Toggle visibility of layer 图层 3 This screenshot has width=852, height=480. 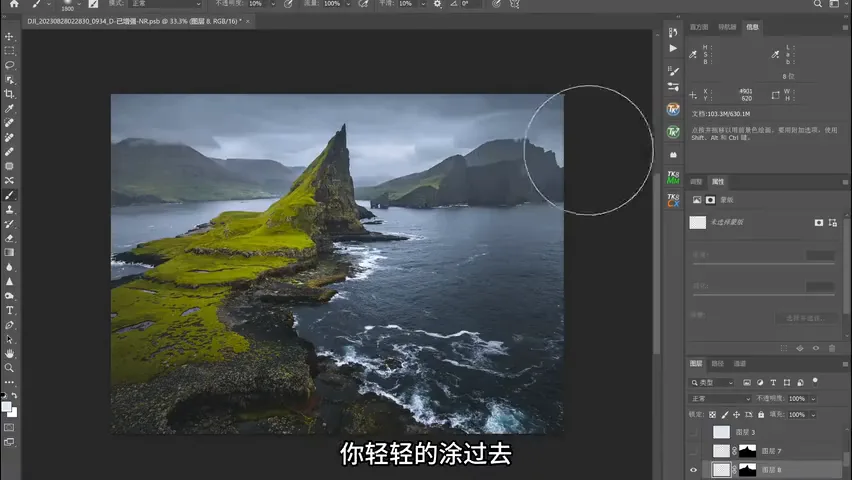pyautogui.click(x=693, y=432)
